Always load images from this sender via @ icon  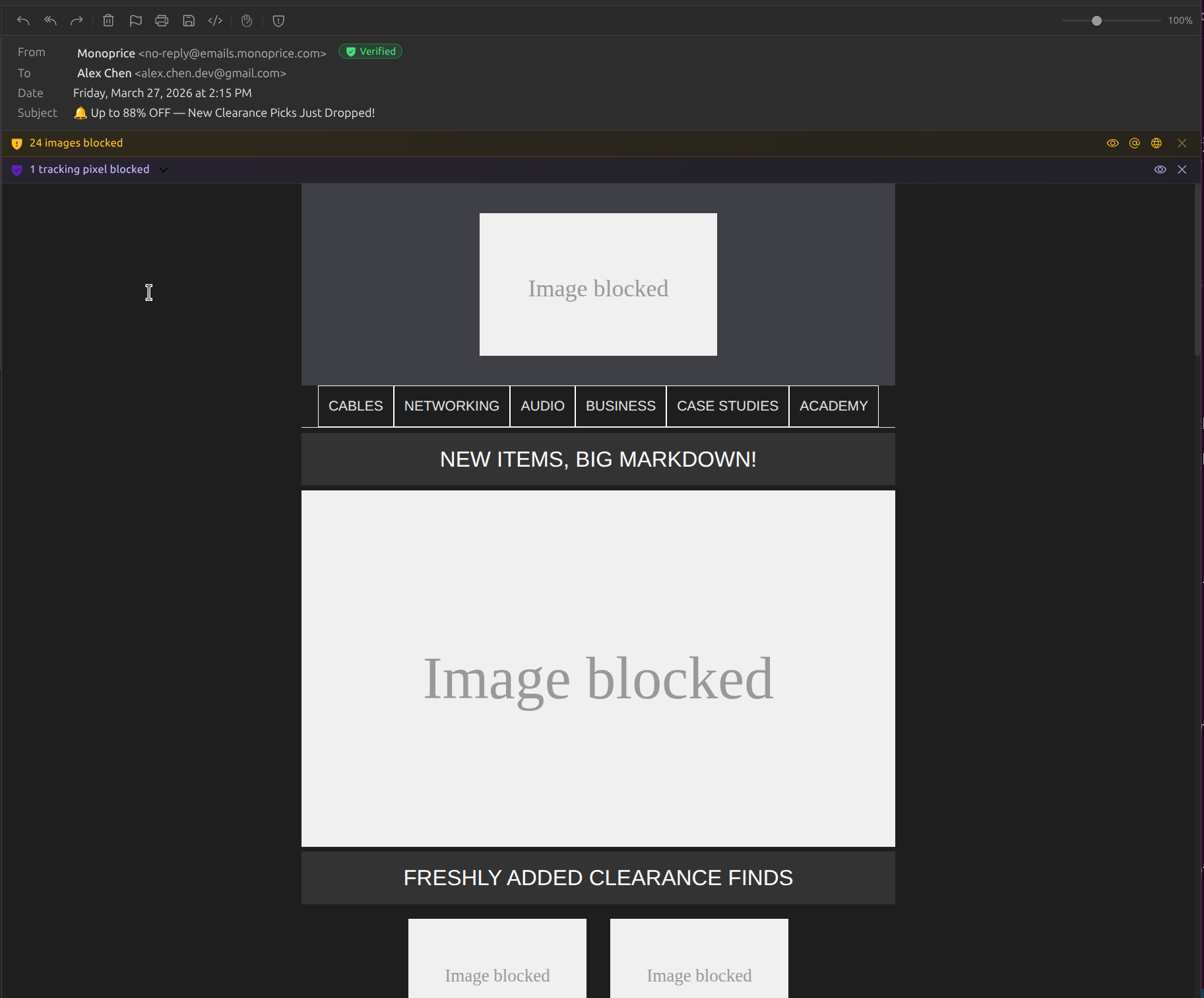tap(1135, 143)
